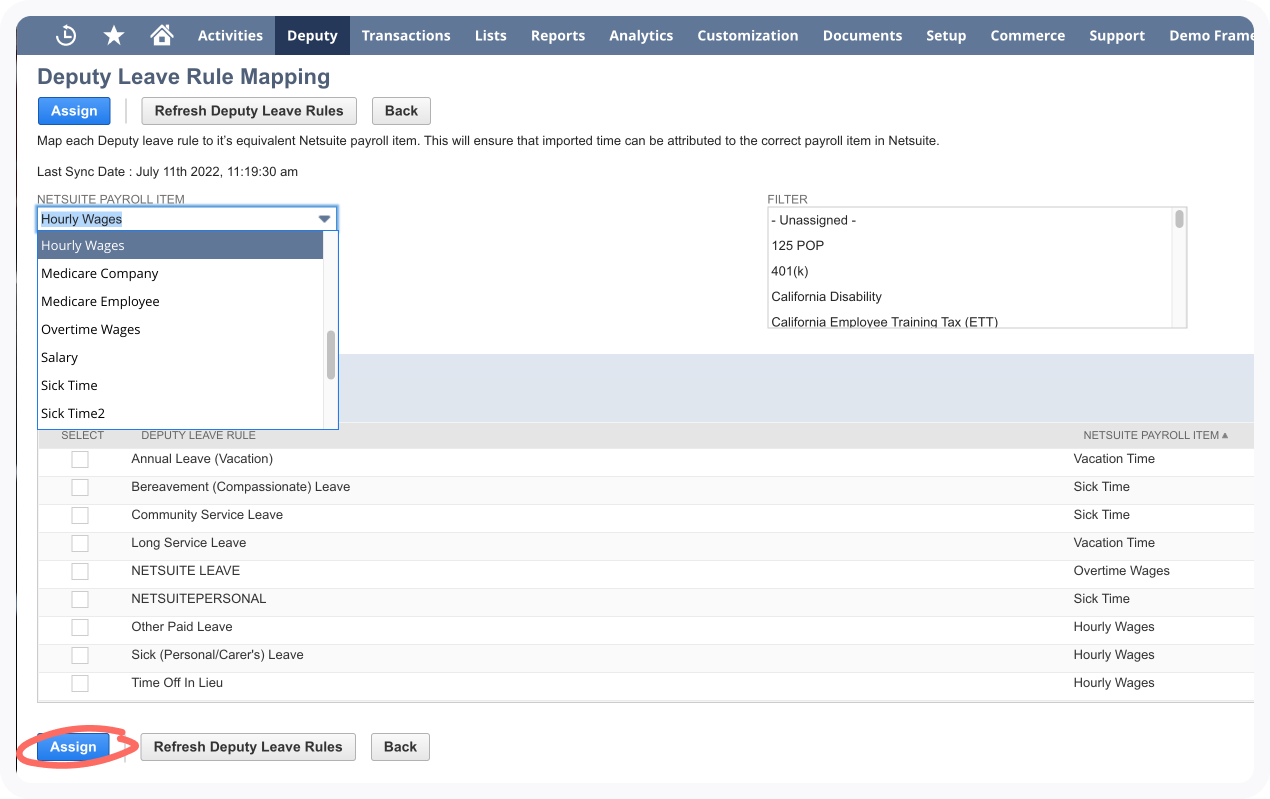
Task: Click the bottom Back button
Action: pos(400,747)
